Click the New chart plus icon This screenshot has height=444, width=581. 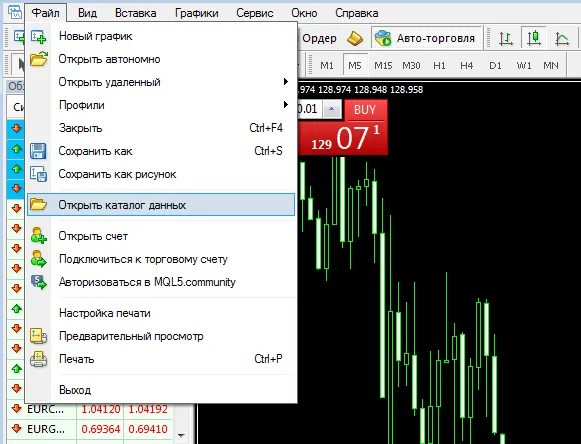(x=39, y=36)
